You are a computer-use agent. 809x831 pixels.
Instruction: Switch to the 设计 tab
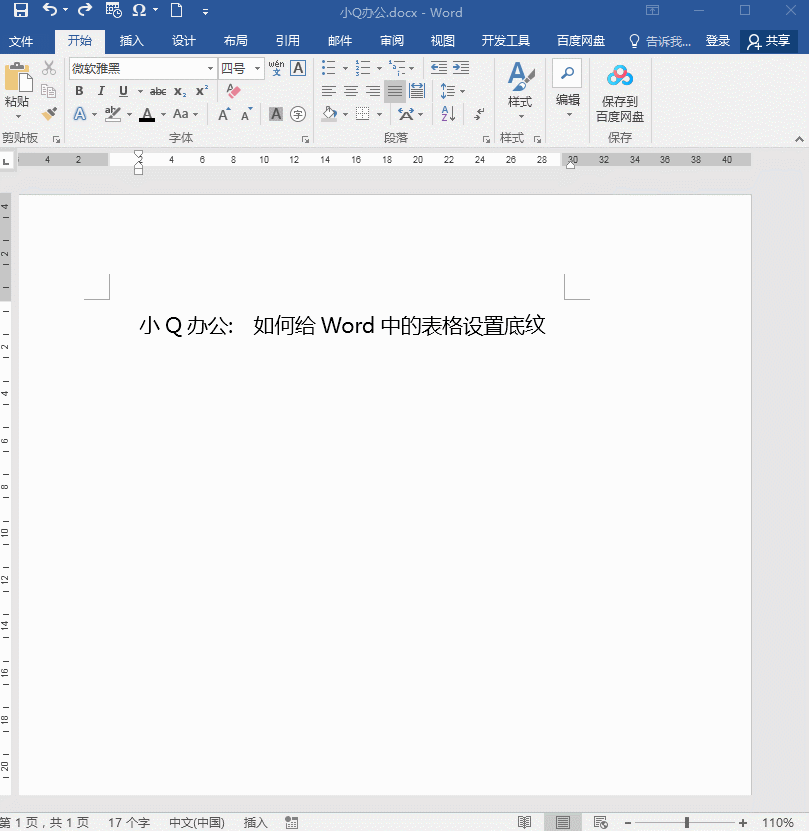click(183, 41)
